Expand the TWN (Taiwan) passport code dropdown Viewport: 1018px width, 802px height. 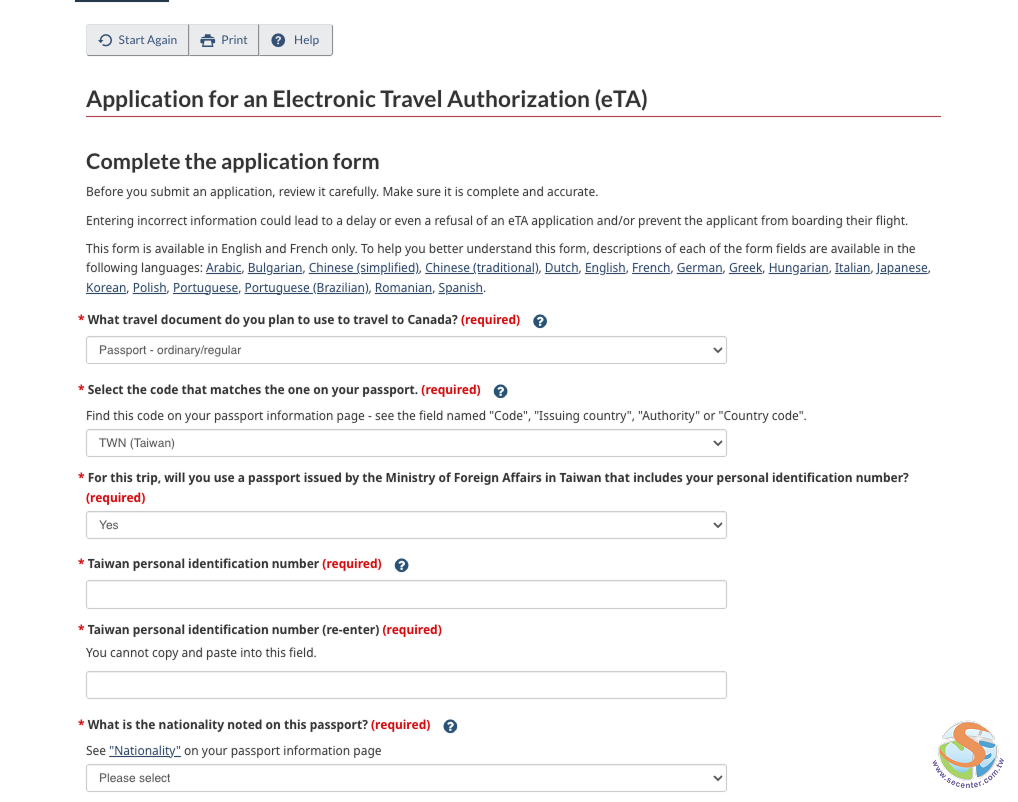coord(406,443)
